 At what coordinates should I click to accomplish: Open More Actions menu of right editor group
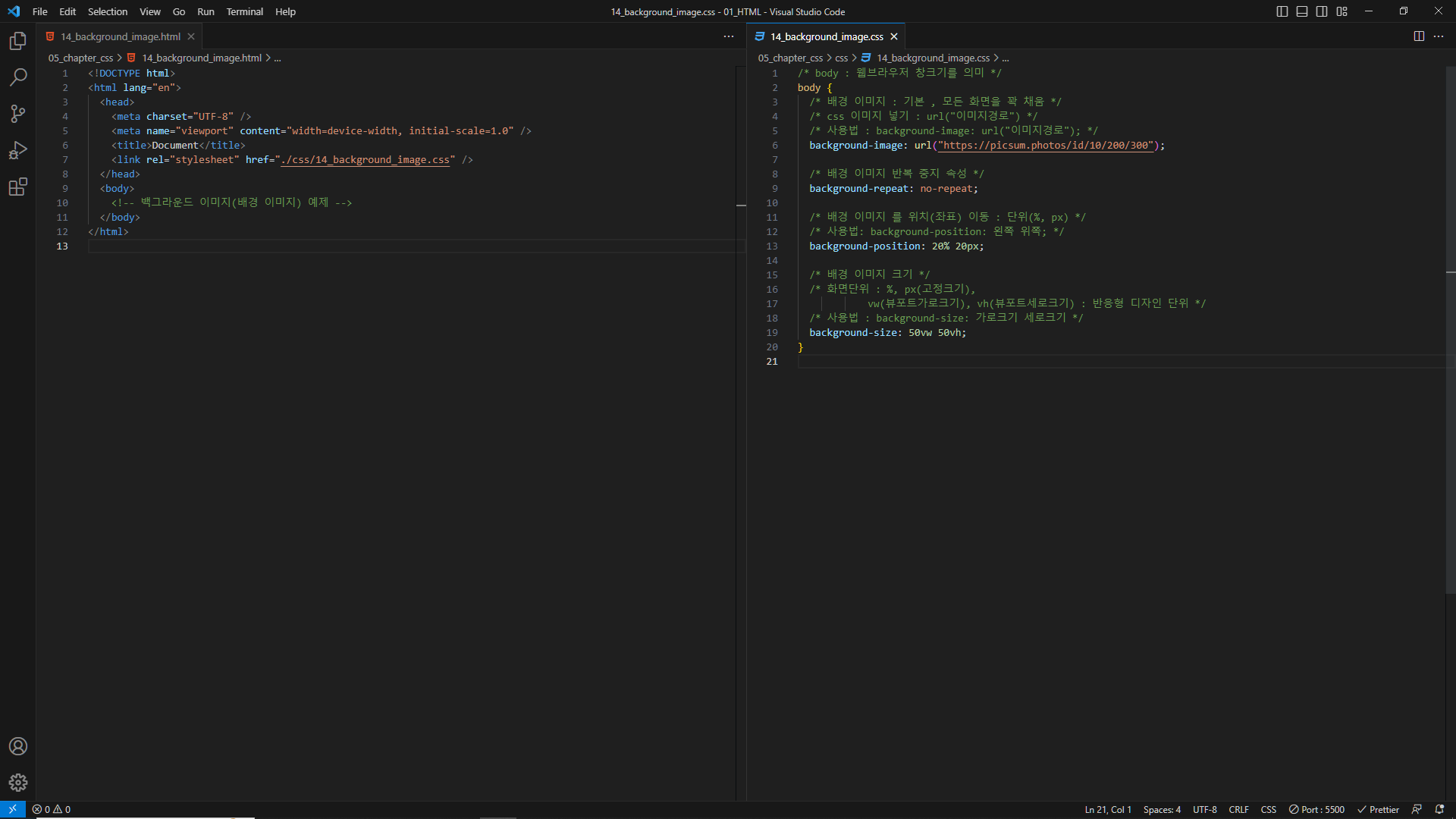(x=1439, y=36)
